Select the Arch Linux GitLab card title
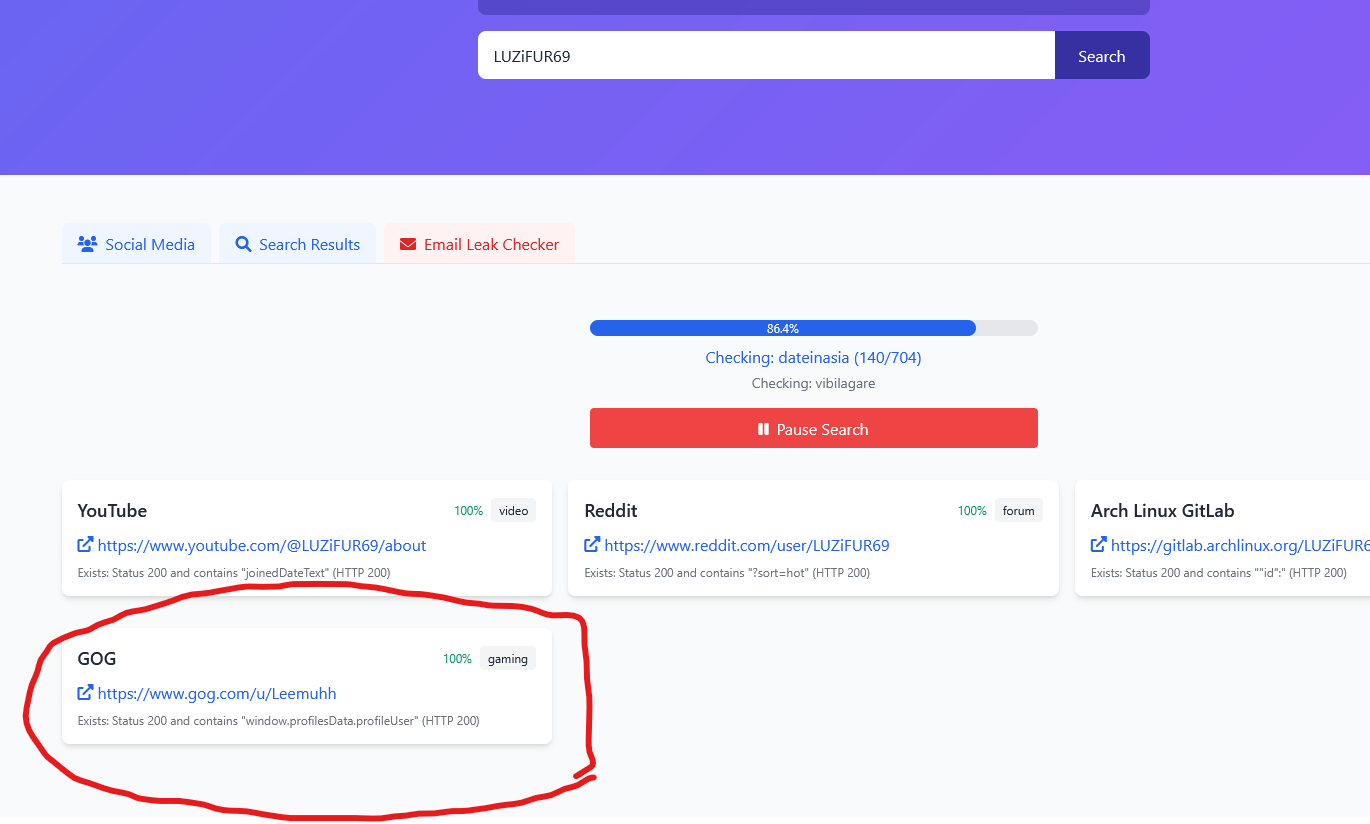 1163,510
